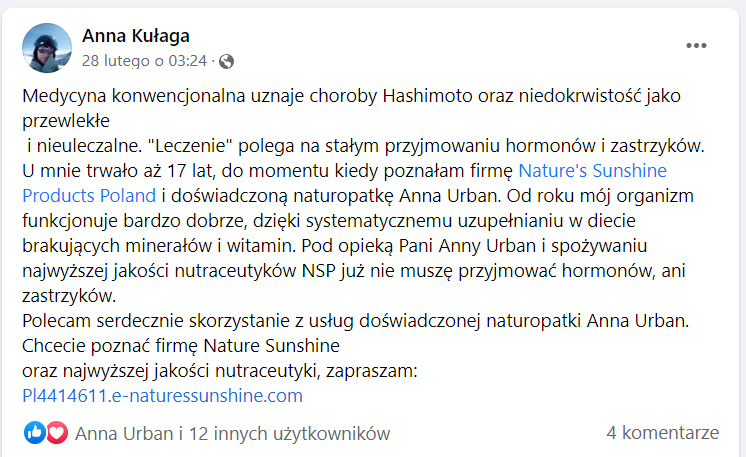Image resolution: width=746 pixels, height=457 pixels.
Task: Open the three-dot post options menu
Action: click(x=697, y=47)
